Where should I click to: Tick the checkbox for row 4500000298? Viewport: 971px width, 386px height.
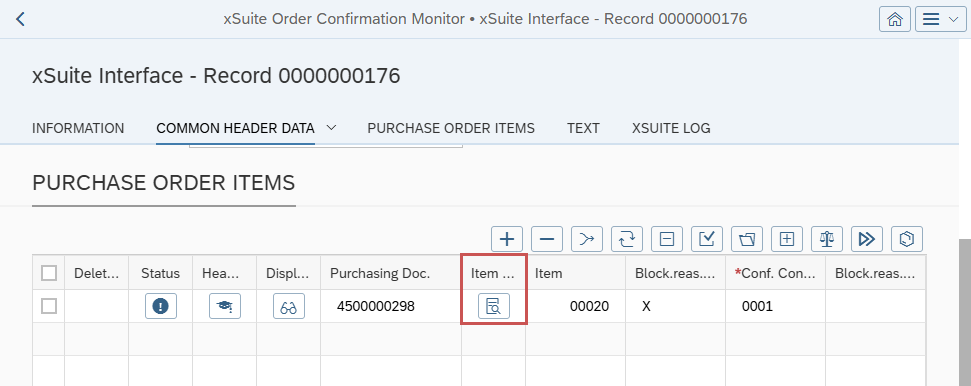point(49,305)
